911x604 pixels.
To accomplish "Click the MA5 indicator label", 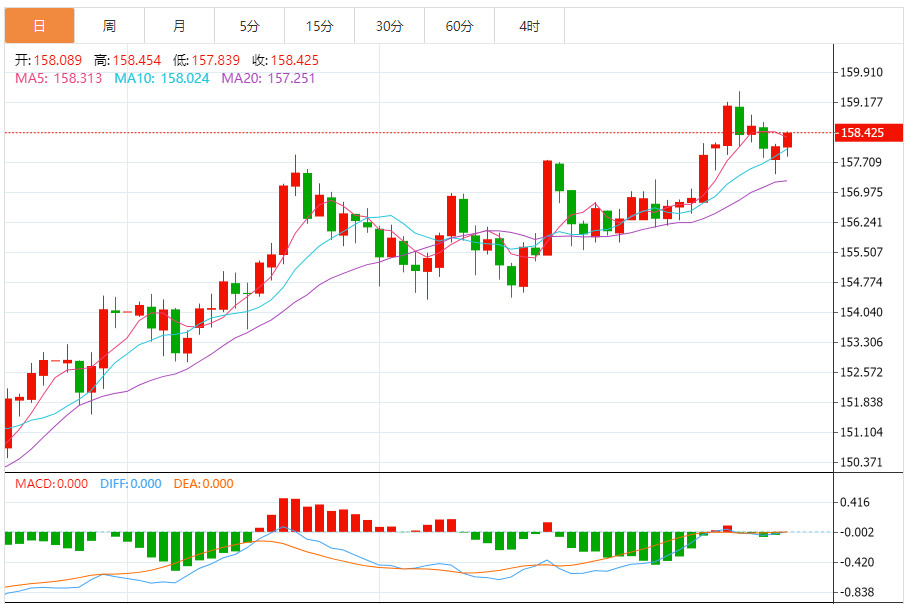I will (x=58, y=78).
